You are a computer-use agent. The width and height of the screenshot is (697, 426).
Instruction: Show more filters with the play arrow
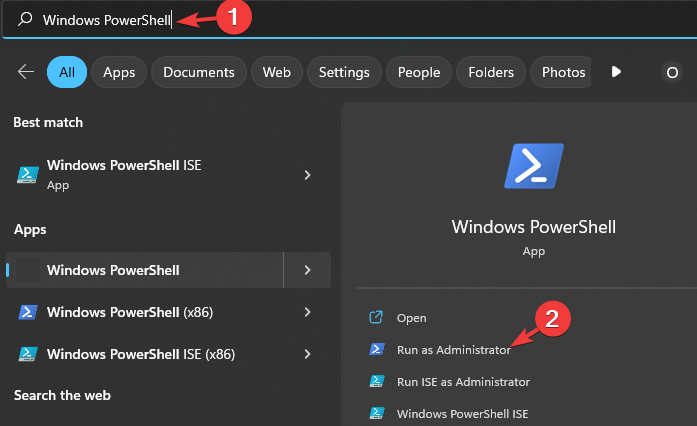pos(616,72)
